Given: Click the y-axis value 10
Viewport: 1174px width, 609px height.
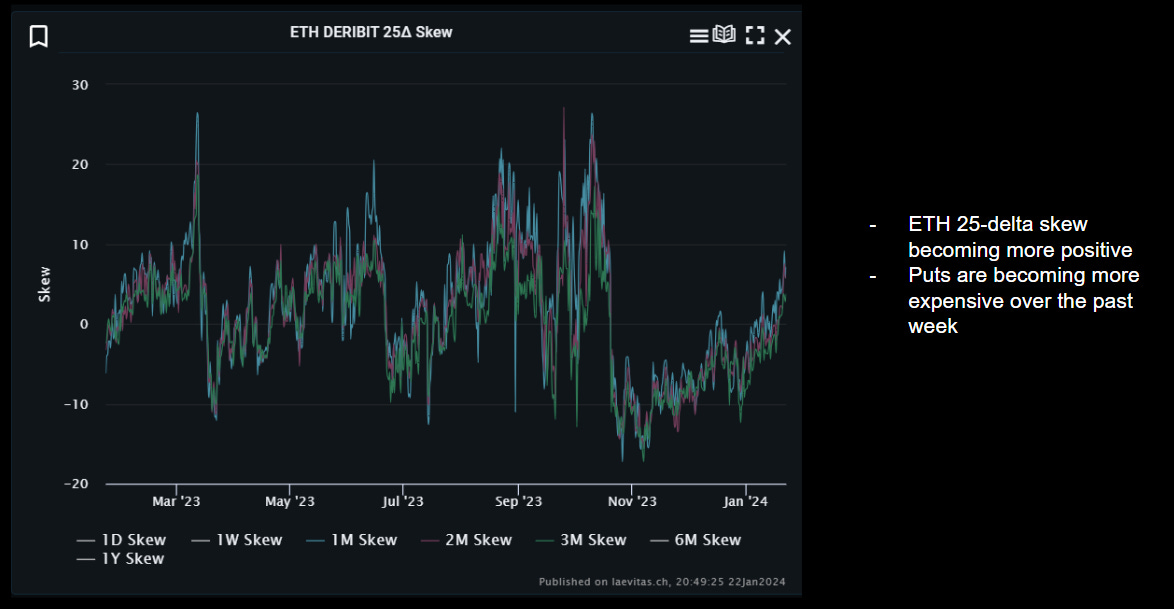Looking at the screenshot, I should pos(80,245).
